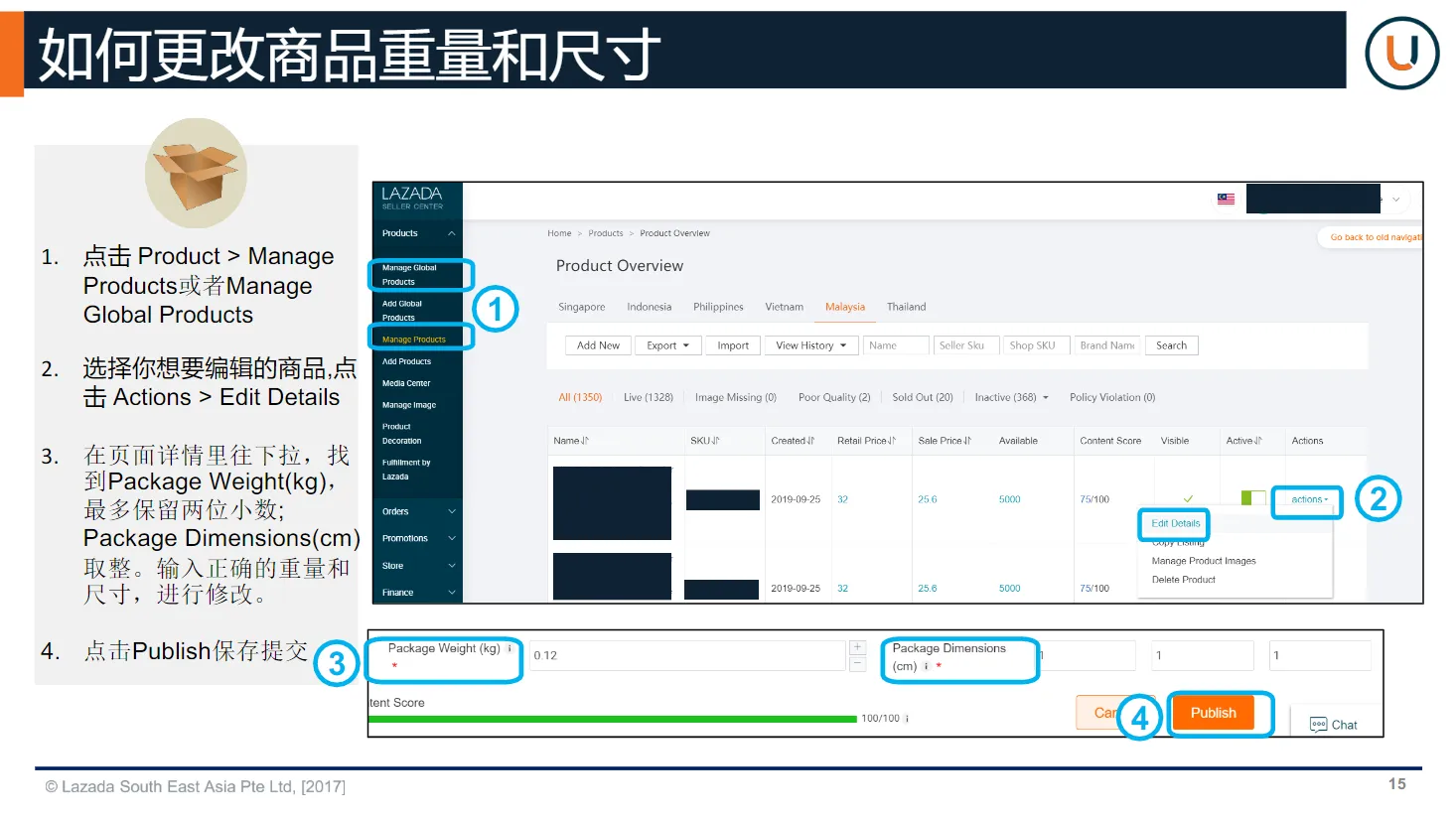Click the Add New button
1456x818 pixels.
(597, 344)
